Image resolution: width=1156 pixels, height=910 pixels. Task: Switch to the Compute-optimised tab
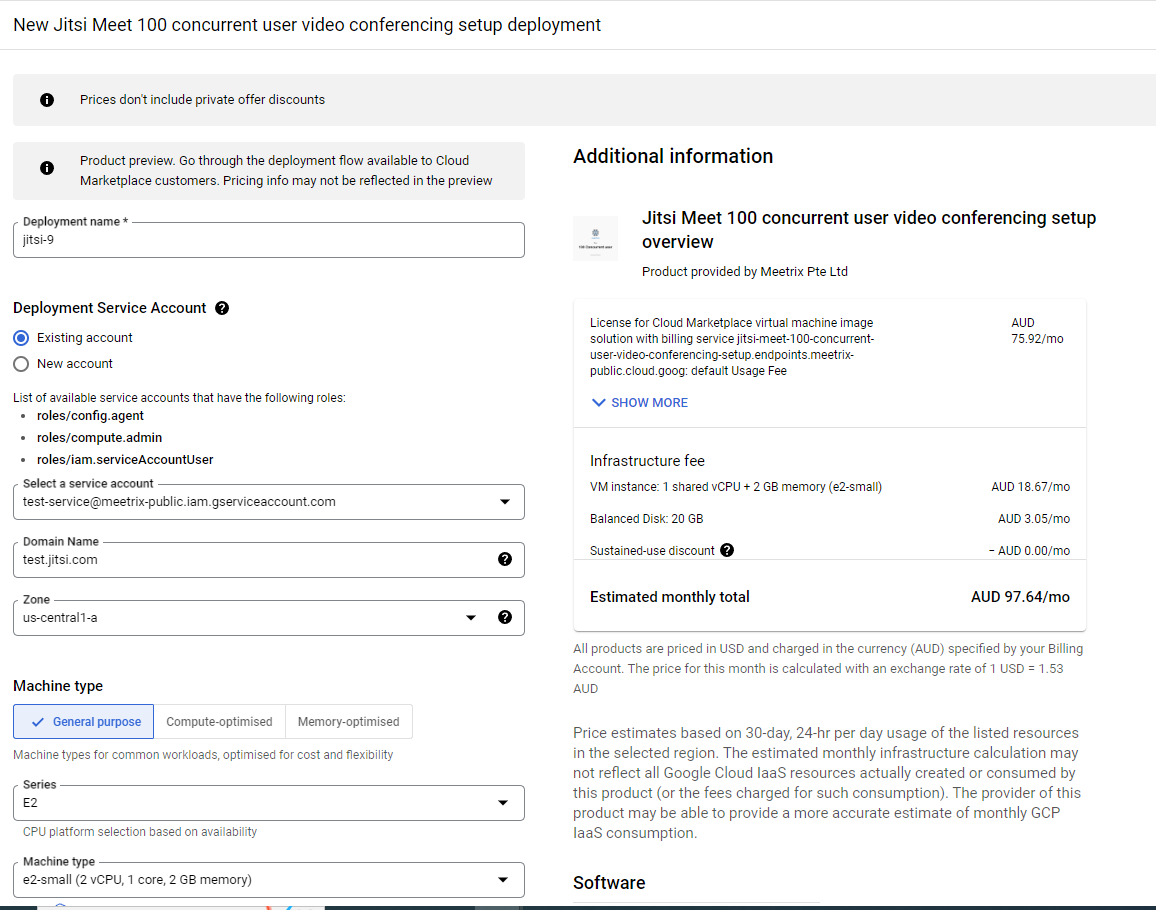point(219,721)
